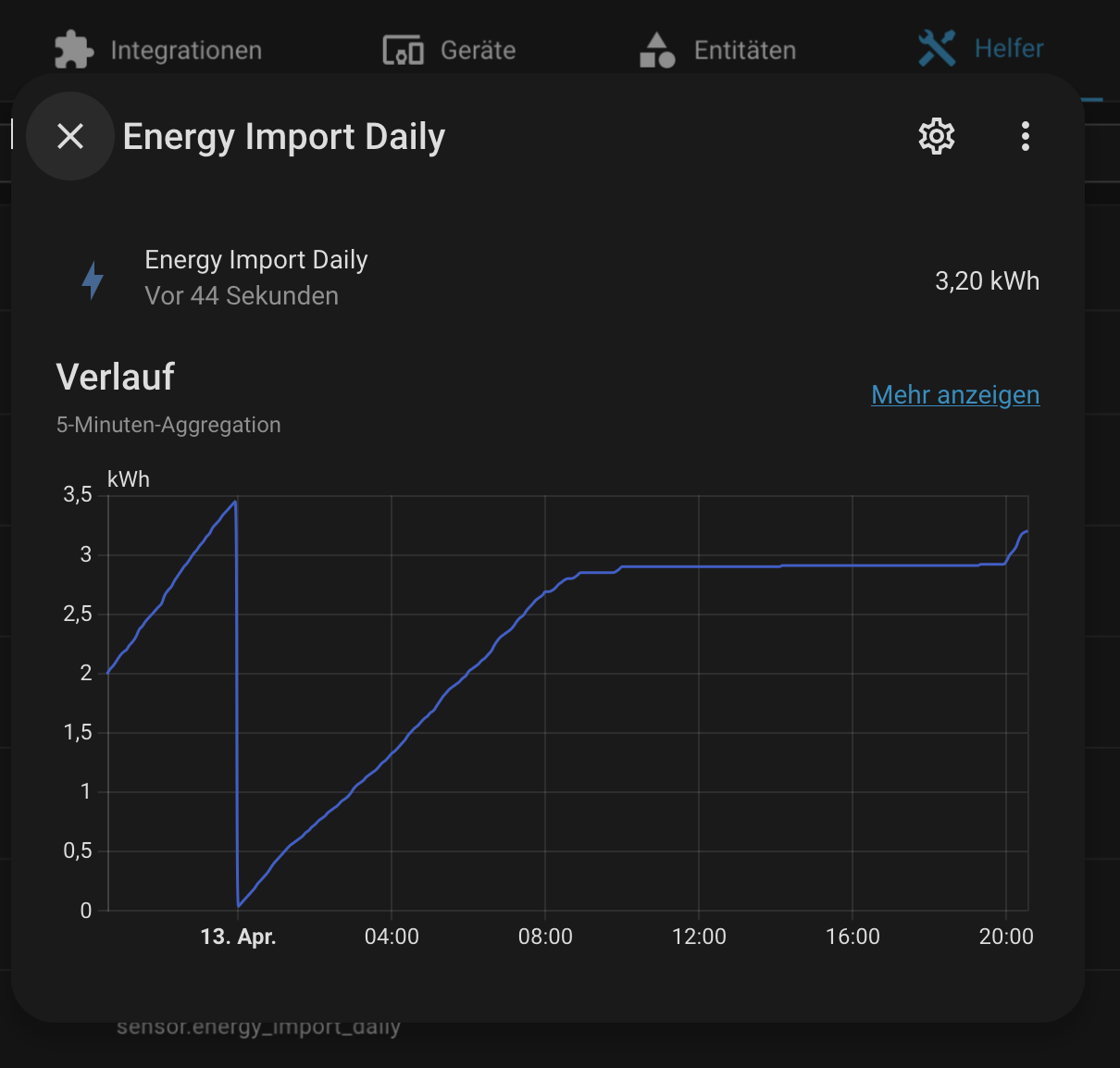1120x1068 pixels.
Task: Open the Entitäten tab
Action: (744, 50)
